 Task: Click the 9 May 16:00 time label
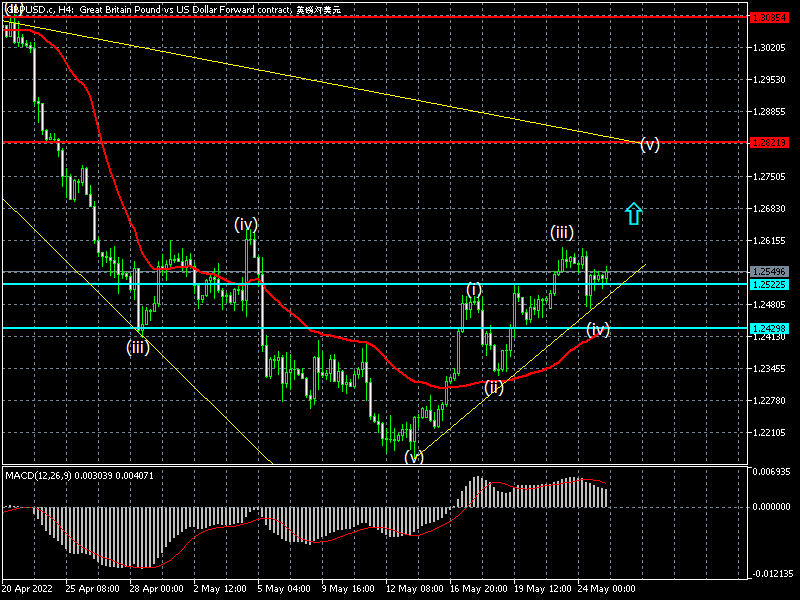coord(348,588)
